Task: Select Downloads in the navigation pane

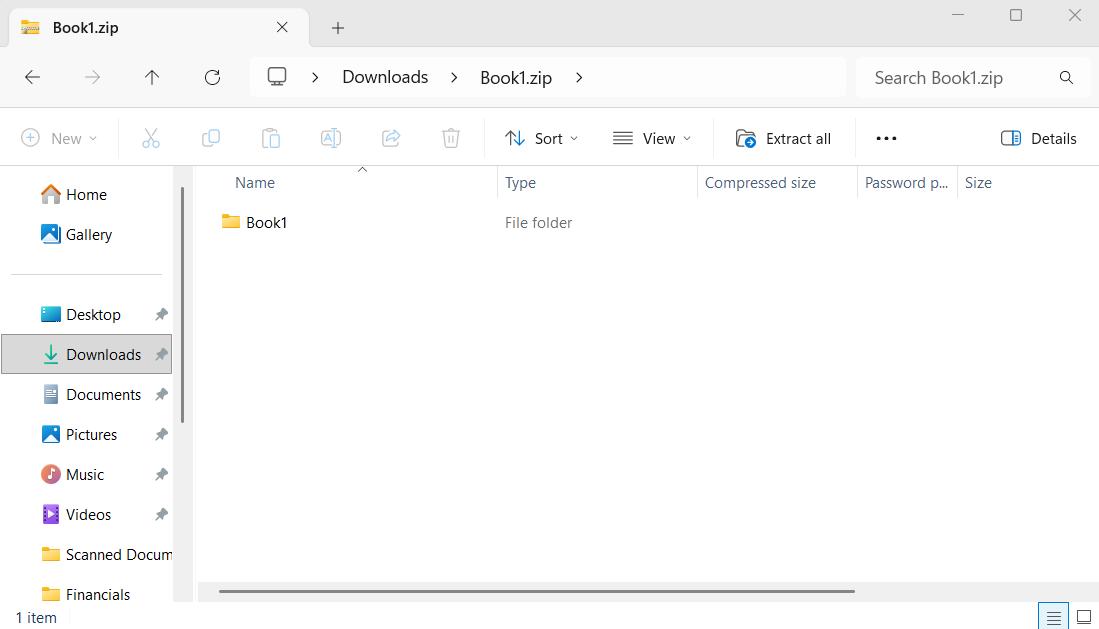Action: (87, 354)
